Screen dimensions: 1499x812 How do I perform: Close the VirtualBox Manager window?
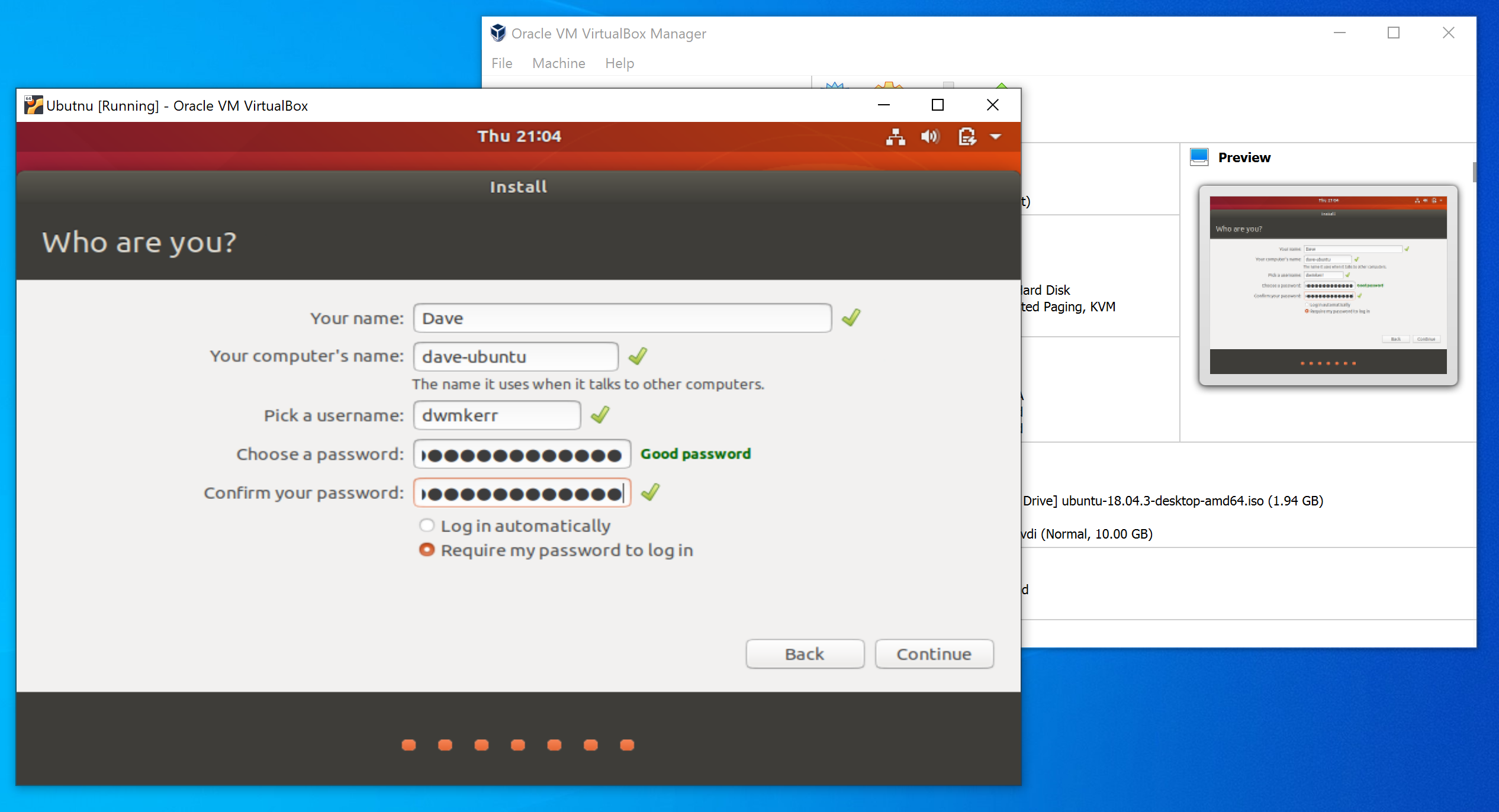click(x=1449, y=33)
